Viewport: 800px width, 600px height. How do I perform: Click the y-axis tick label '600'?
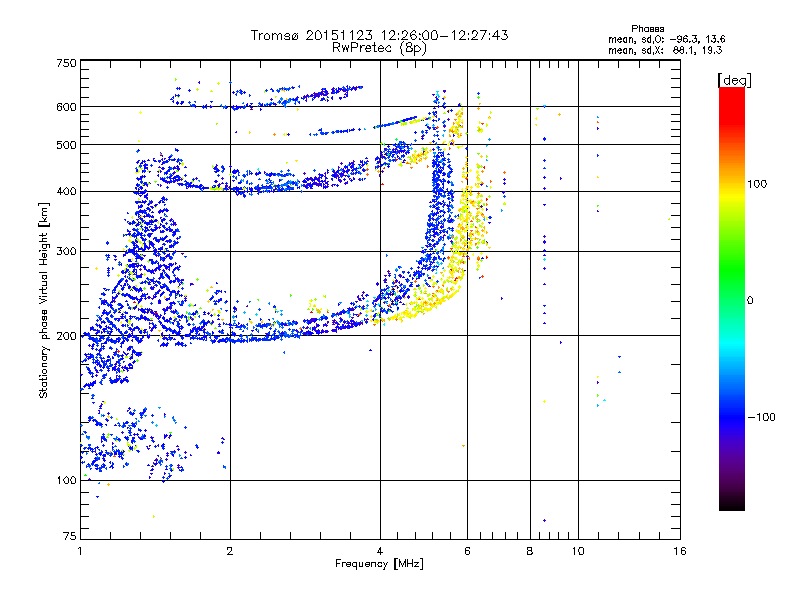coord(66,107)
